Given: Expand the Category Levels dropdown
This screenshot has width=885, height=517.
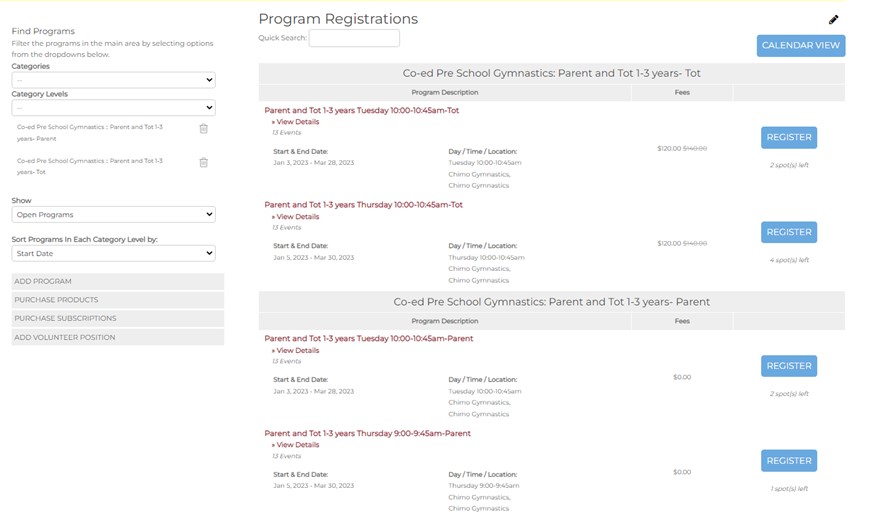Looking at the screenshot, I should coord(113,108).
